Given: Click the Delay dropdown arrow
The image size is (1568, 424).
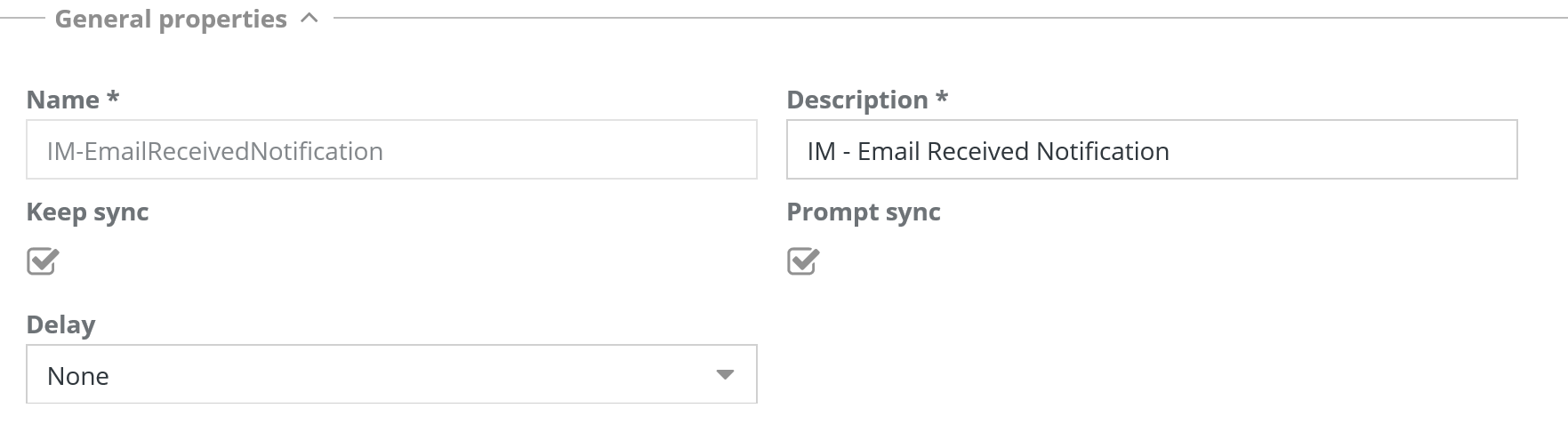Looking at the screenshot, I should 725,374.
